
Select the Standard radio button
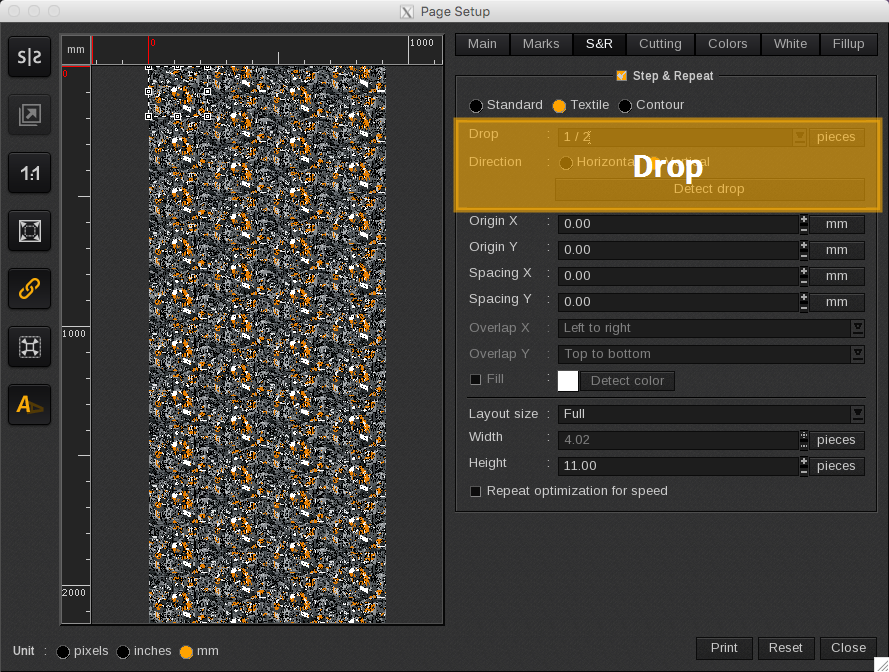[476, 106]
